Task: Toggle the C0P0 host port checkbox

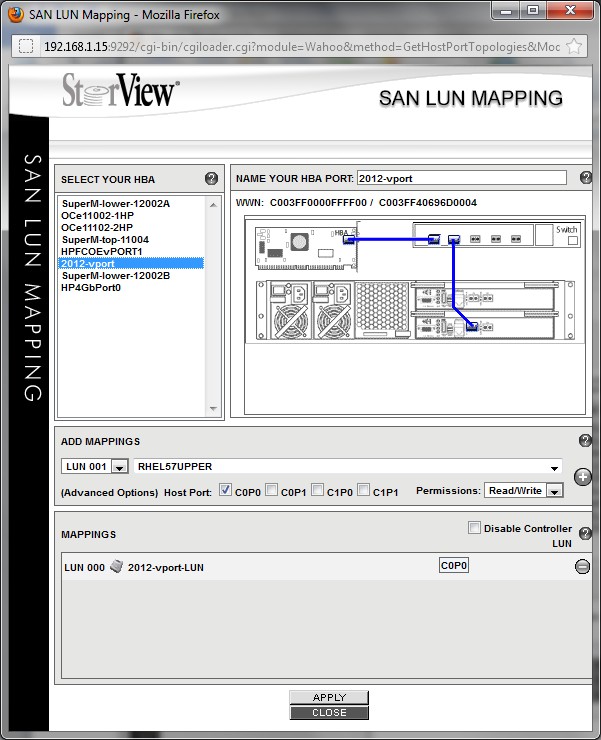Action: pyautogui.click(x=225, y=490)
